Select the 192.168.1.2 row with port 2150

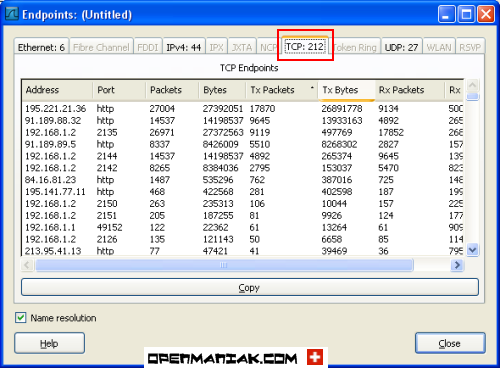[243, 204]
